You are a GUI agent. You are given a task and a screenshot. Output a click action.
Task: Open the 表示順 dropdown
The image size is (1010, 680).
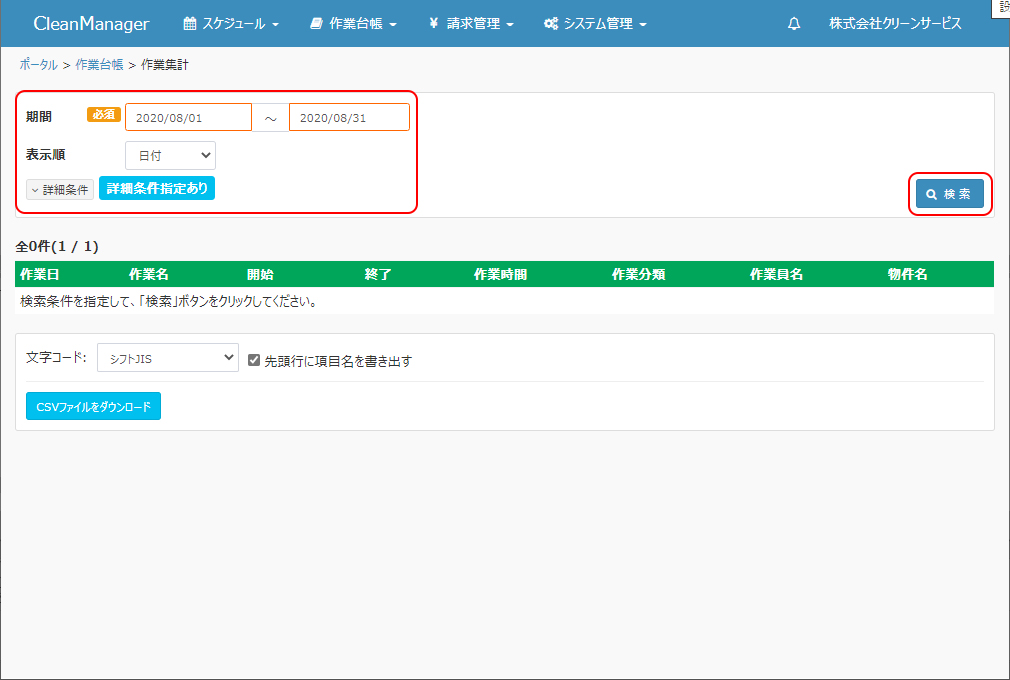(x=170, y=156)
